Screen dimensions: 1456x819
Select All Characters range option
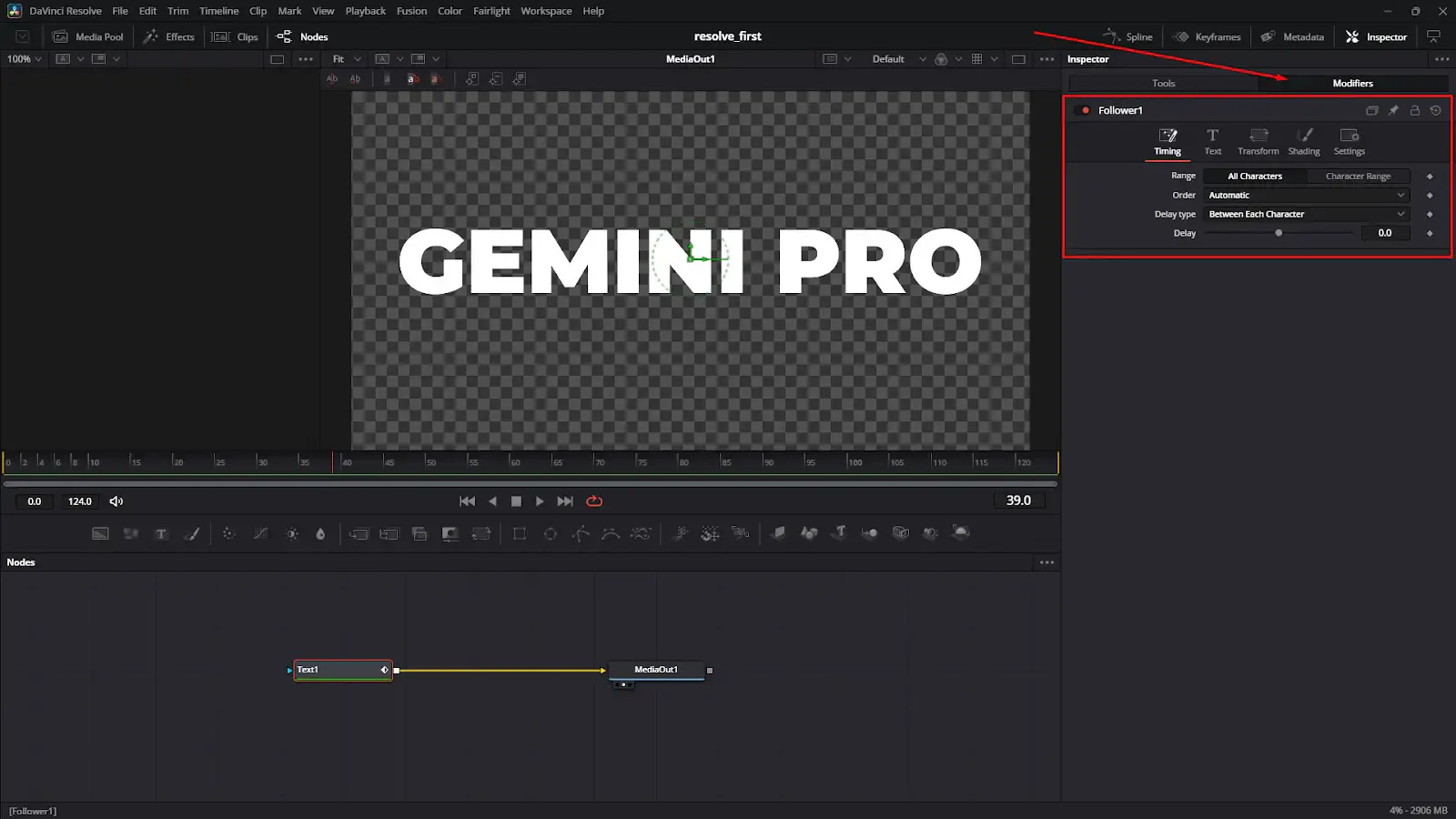pyautogui.click(x=1255, y=177)
